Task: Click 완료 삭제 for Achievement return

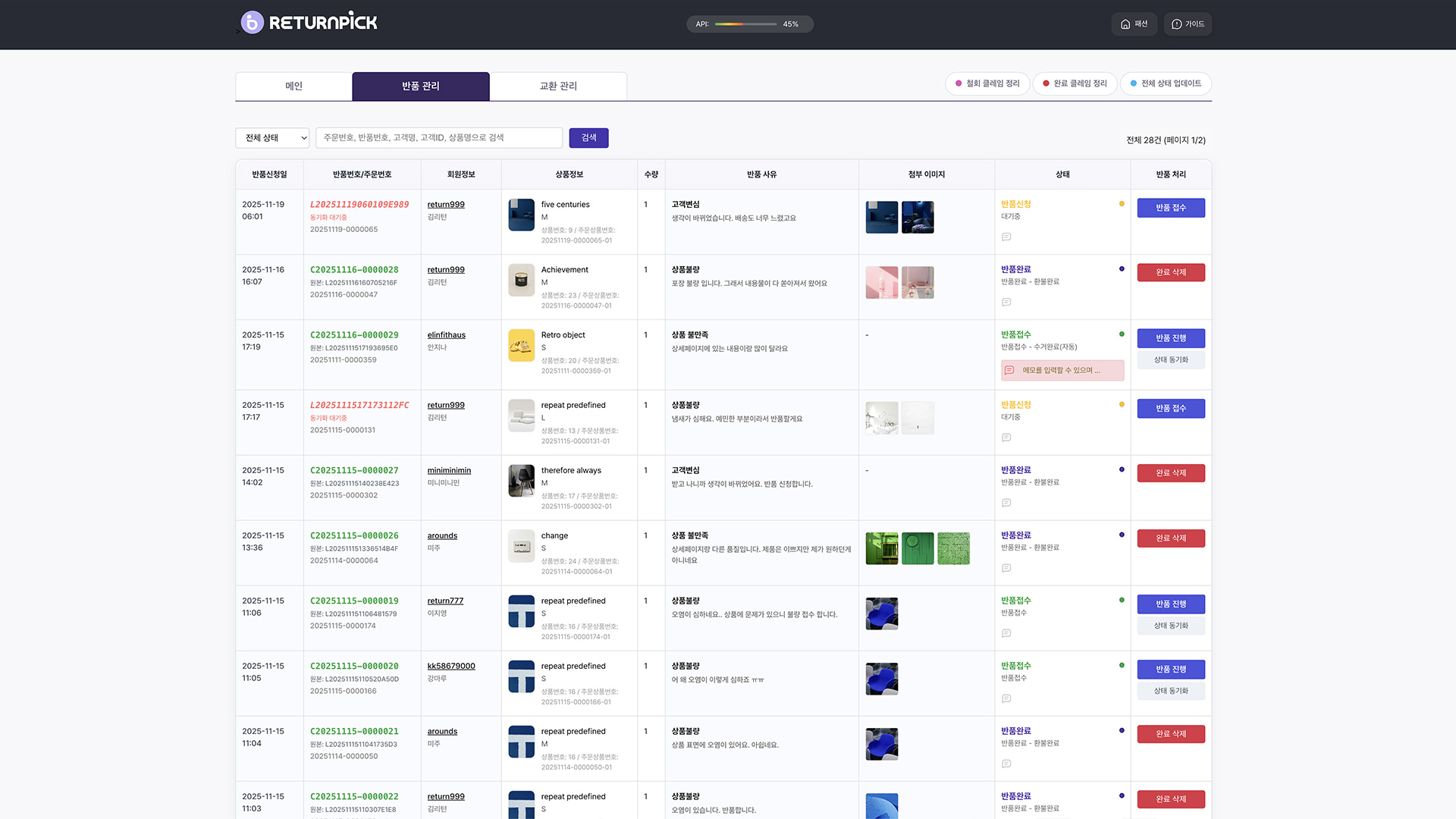Action: (1170, 272)
